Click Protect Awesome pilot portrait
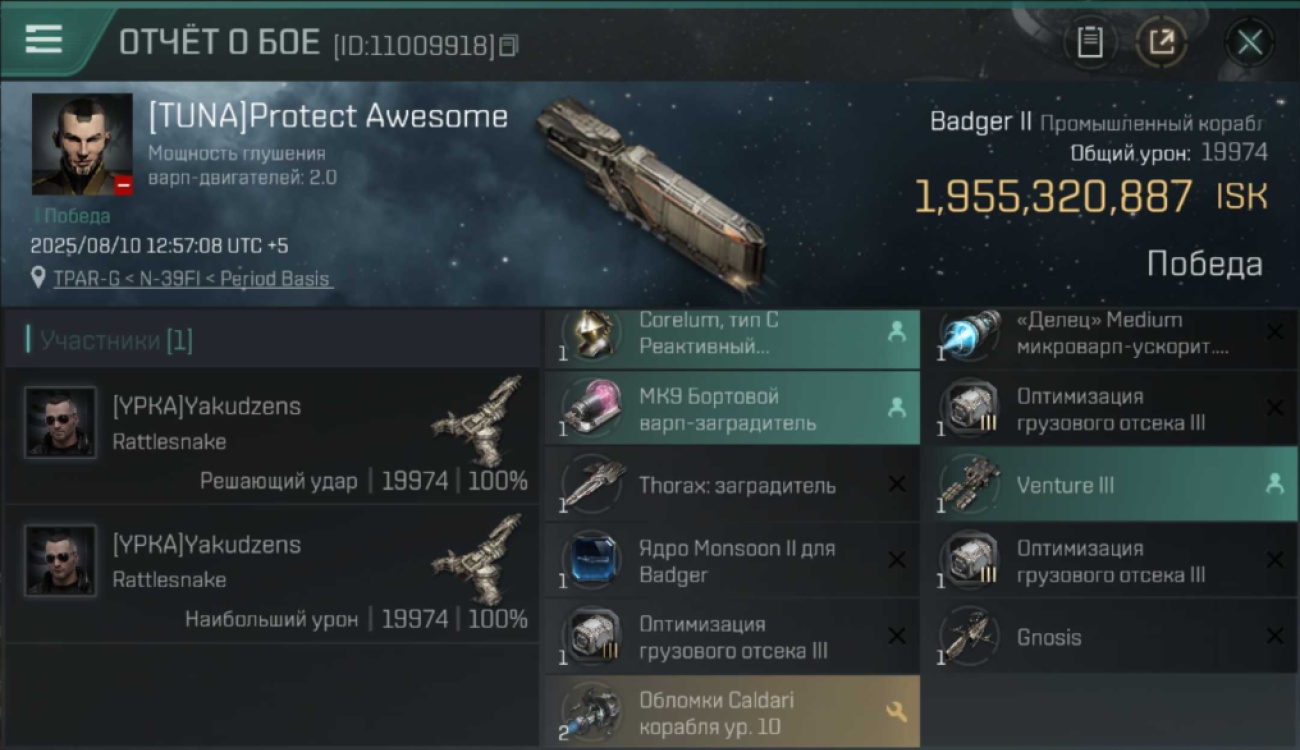 [x=82, y=144]
